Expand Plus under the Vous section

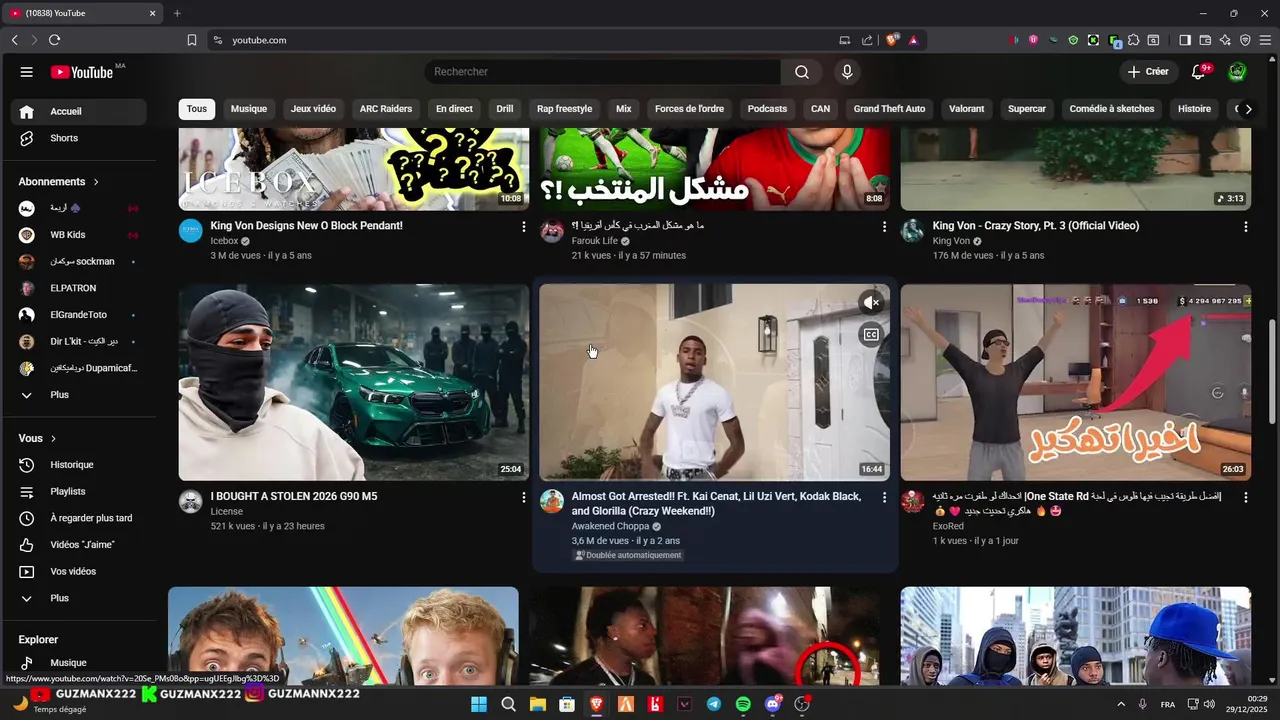coord(78,598)
